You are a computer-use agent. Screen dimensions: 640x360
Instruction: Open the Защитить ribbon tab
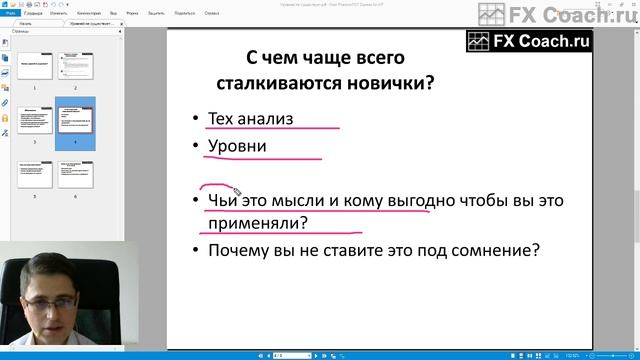pyautogui.click(x=156, y=13)
